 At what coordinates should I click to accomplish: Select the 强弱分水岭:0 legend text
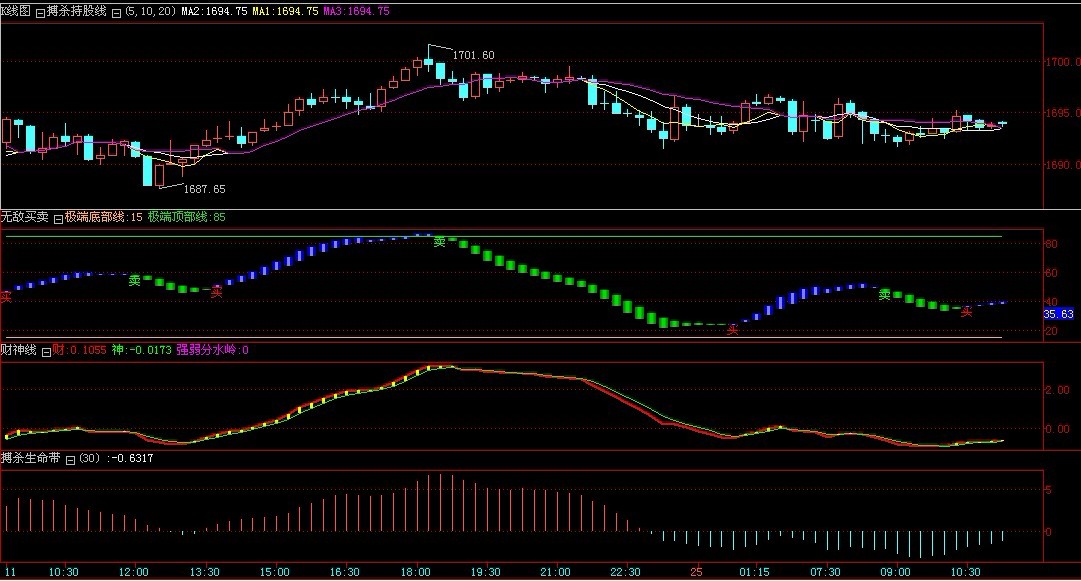212,350
